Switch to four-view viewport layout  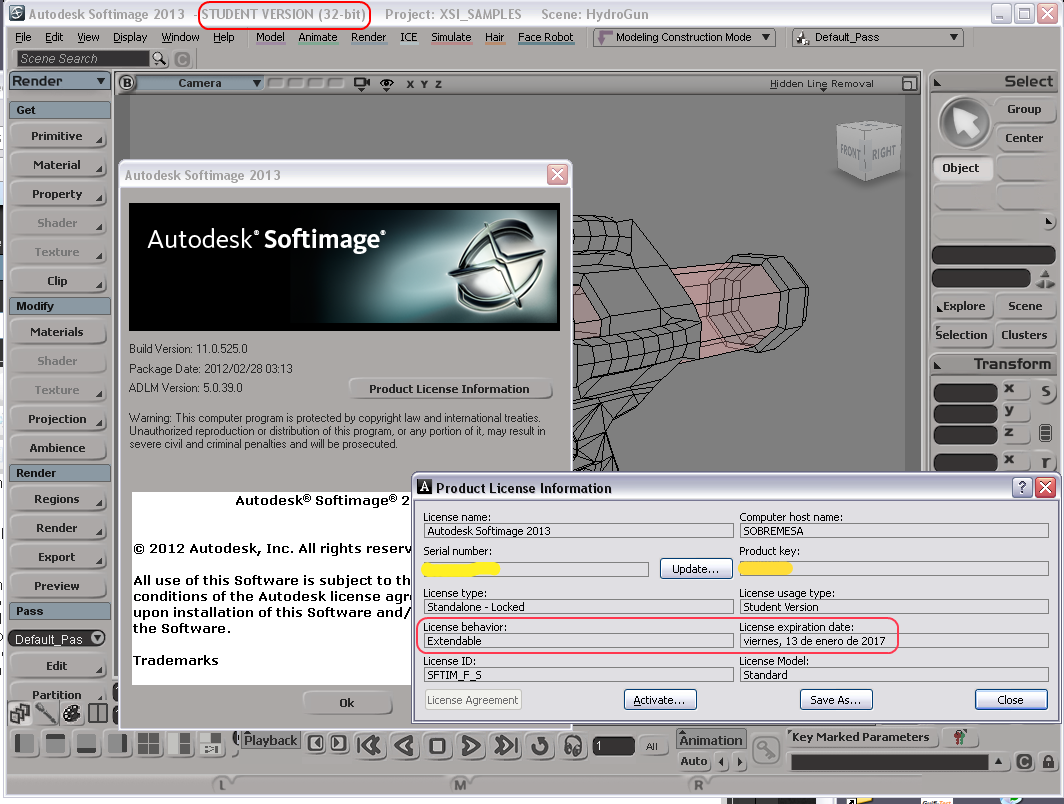pos(149,744)
